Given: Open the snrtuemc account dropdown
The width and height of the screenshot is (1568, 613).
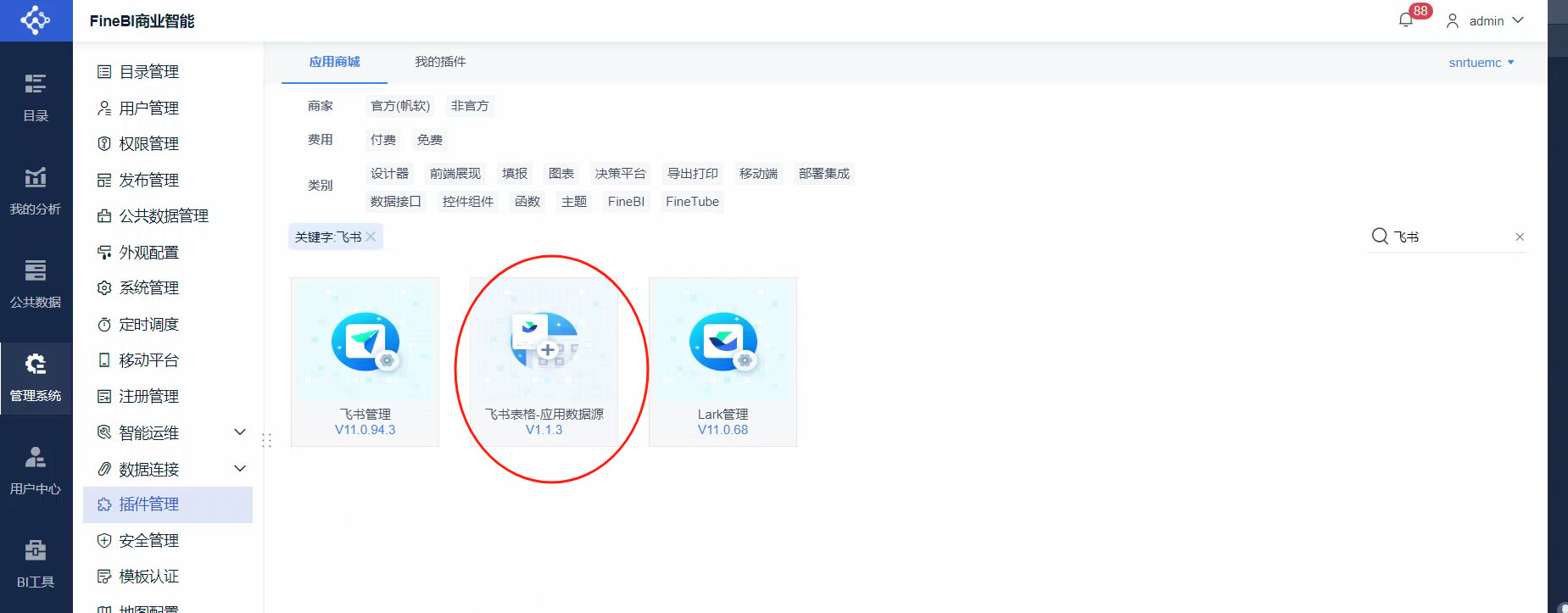Looking at the screenshot, I should click(1482, 63).
